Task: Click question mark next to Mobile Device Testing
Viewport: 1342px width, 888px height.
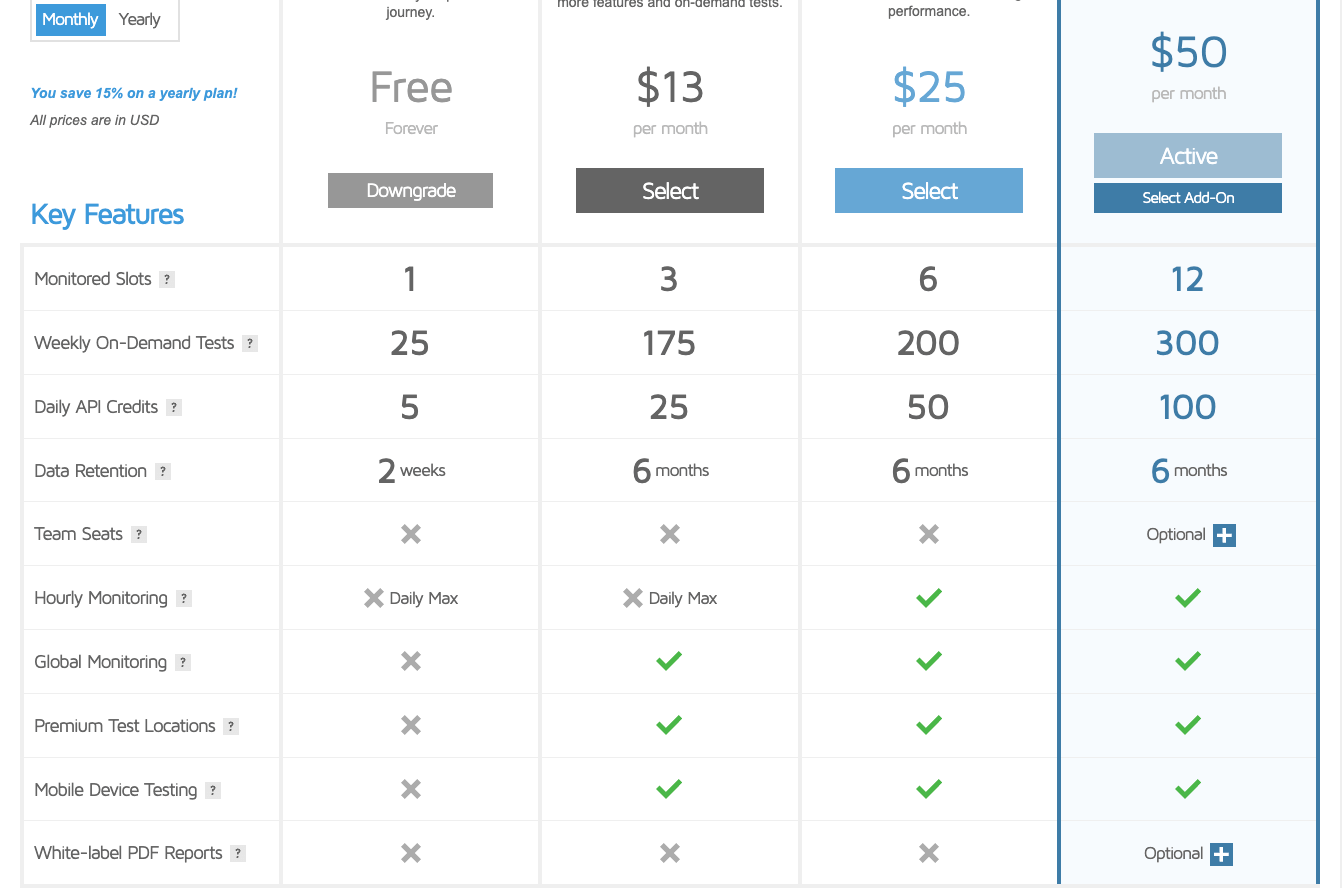Action: (x=213, y=790)
